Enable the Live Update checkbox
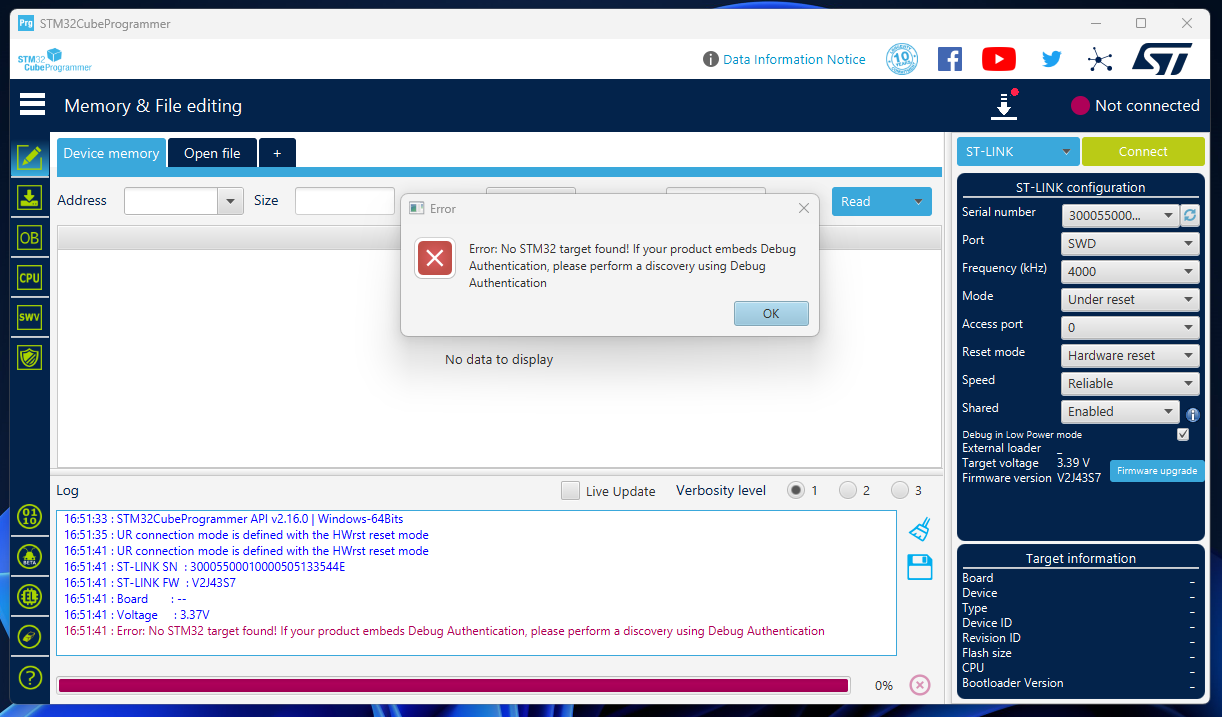This screenshot has width=1222, height=717. pyautogui.click(x=570, y=491)
